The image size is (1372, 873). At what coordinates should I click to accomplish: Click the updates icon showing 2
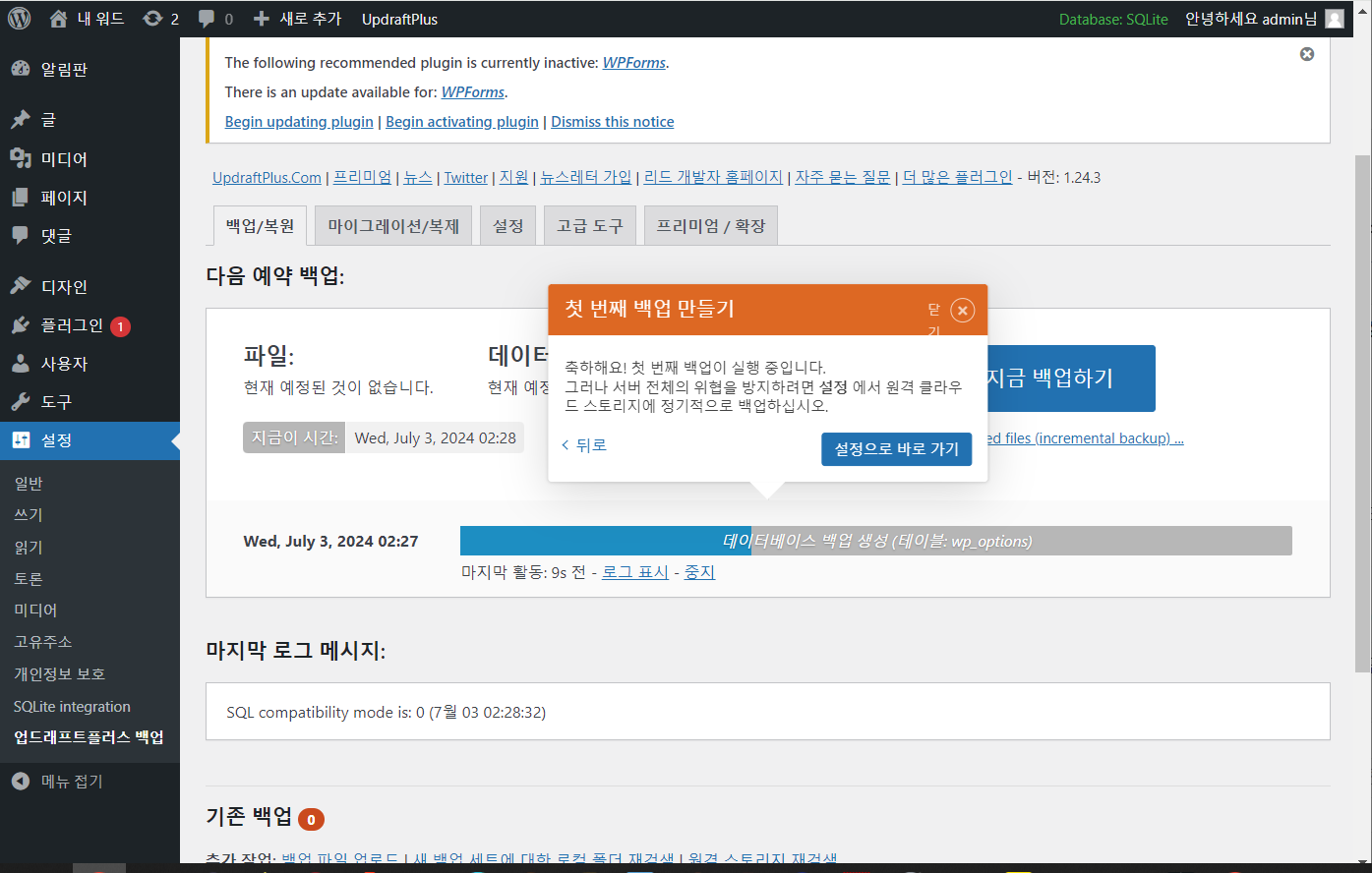[160, 19]
